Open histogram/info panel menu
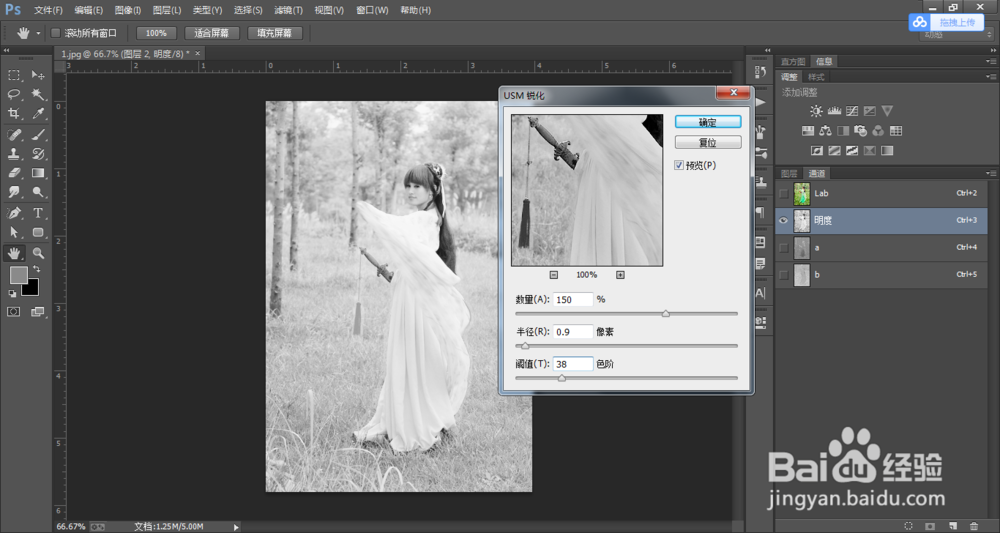Image resolution: width=1000 pixels, height=533 pixels. (x=990, y=61)
